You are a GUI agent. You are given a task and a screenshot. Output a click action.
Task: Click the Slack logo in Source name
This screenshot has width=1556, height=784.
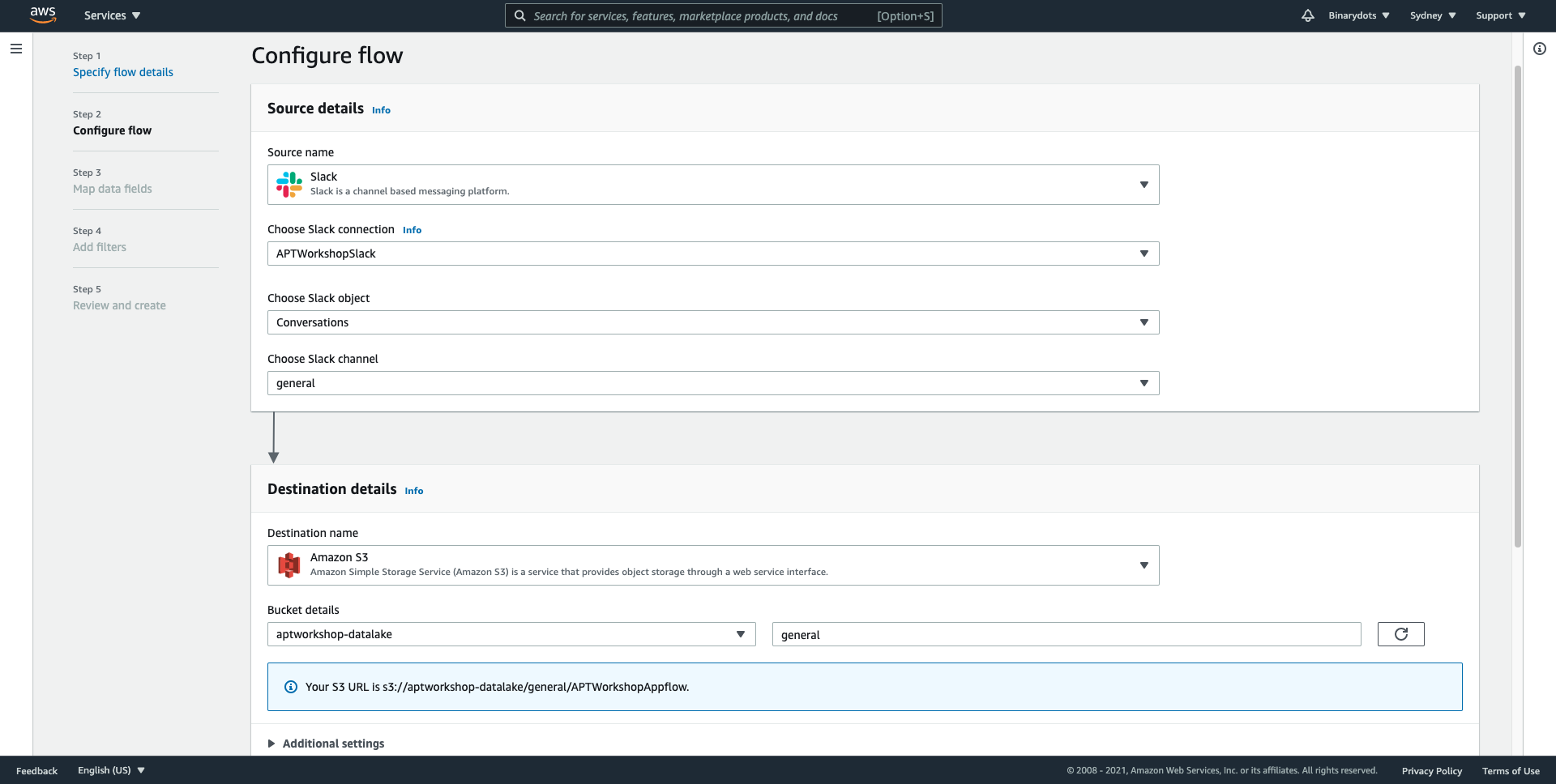(289, 185)
